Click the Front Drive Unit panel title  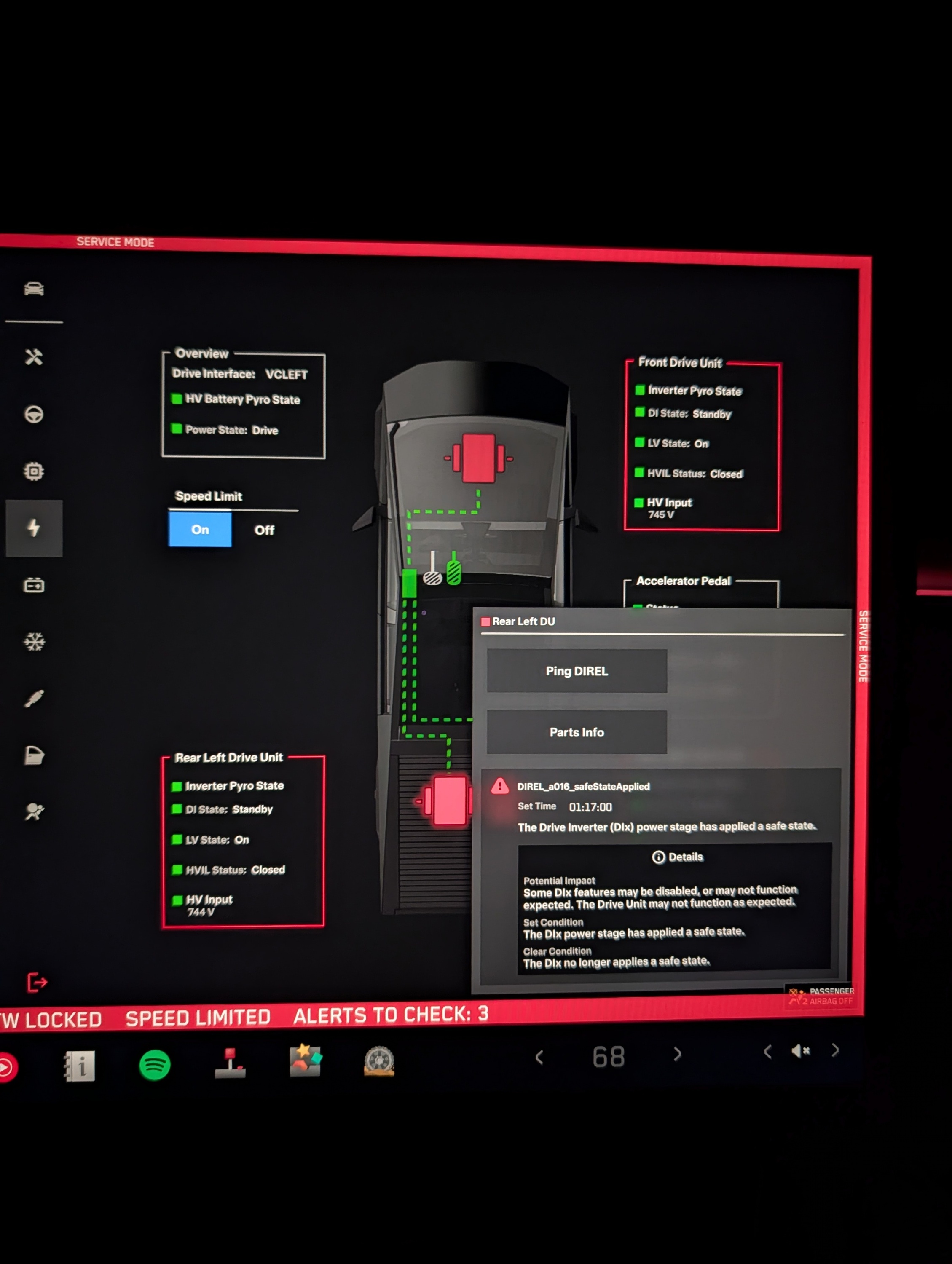point(680,362)
